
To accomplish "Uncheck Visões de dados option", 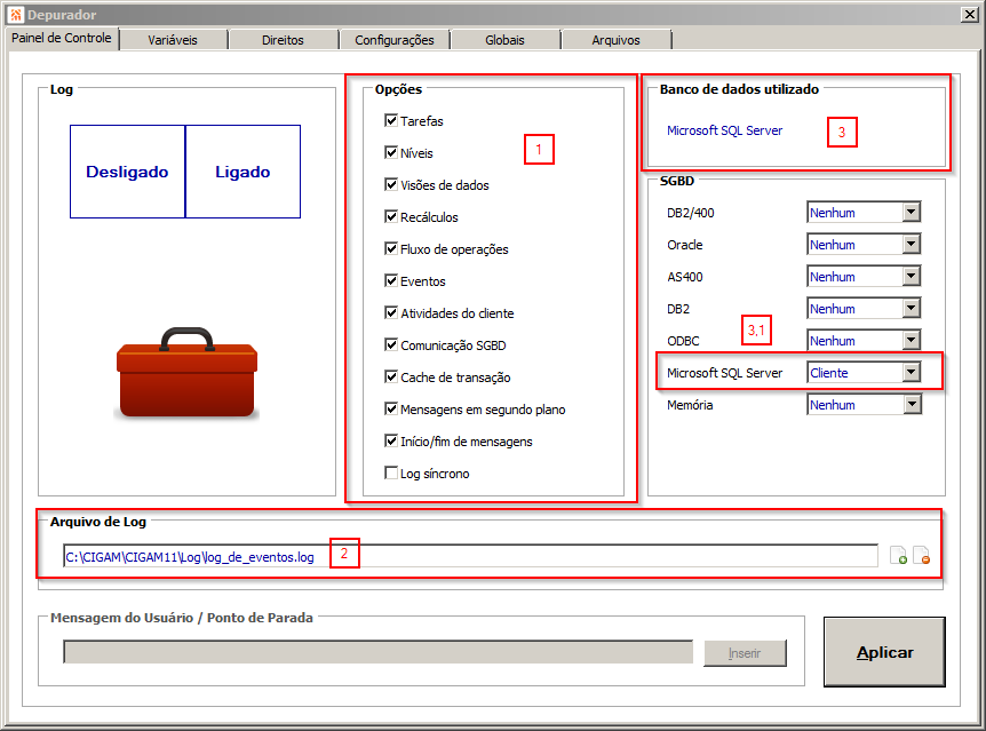I will 391,184.
